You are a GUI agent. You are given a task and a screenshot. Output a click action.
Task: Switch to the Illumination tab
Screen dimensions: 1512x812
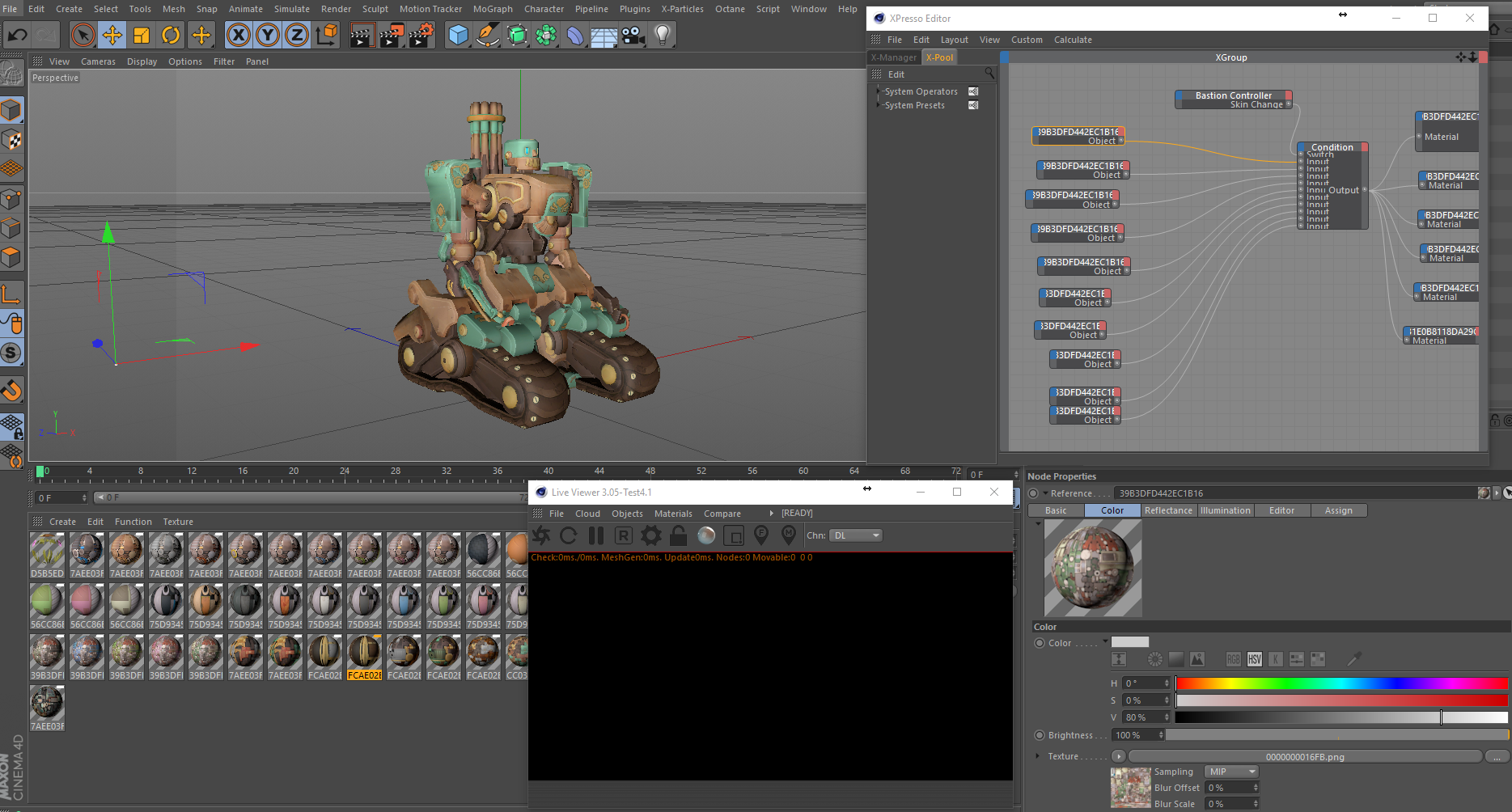coord(1225,510)
